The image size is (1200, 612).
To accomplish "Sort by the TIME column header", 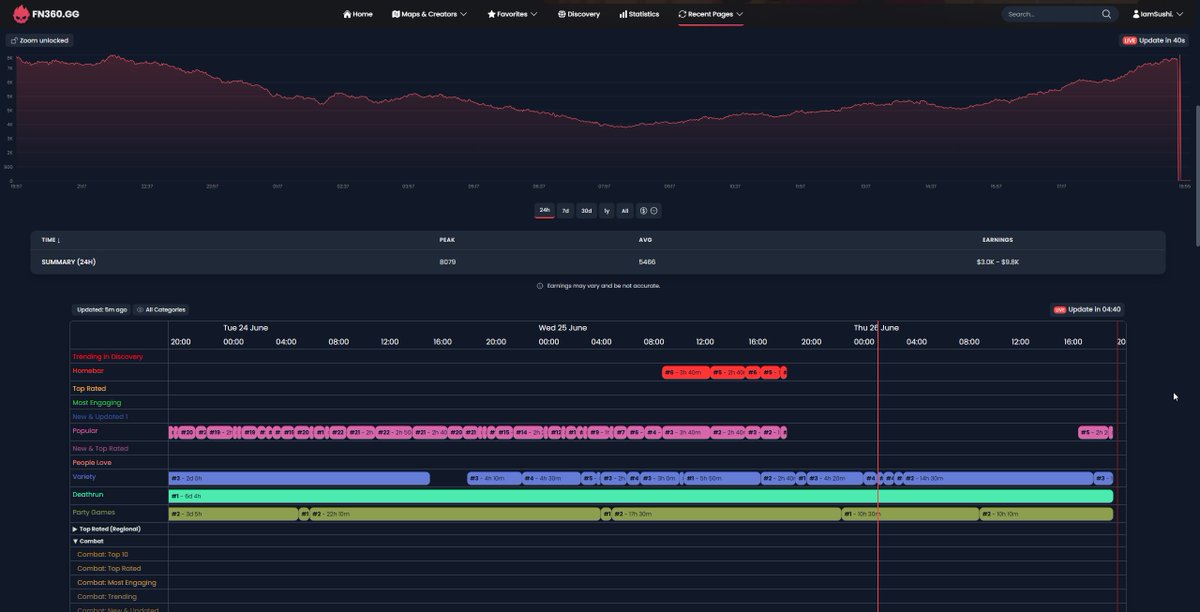I will point(51,240).
